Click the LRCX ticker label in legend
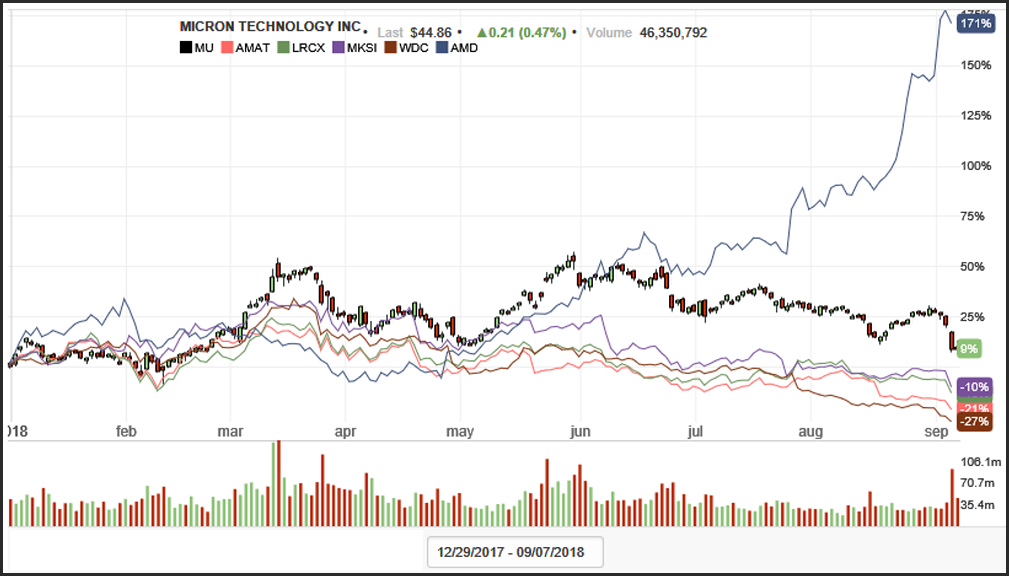Screen dimensions: 1009x576 pos(308,48)
